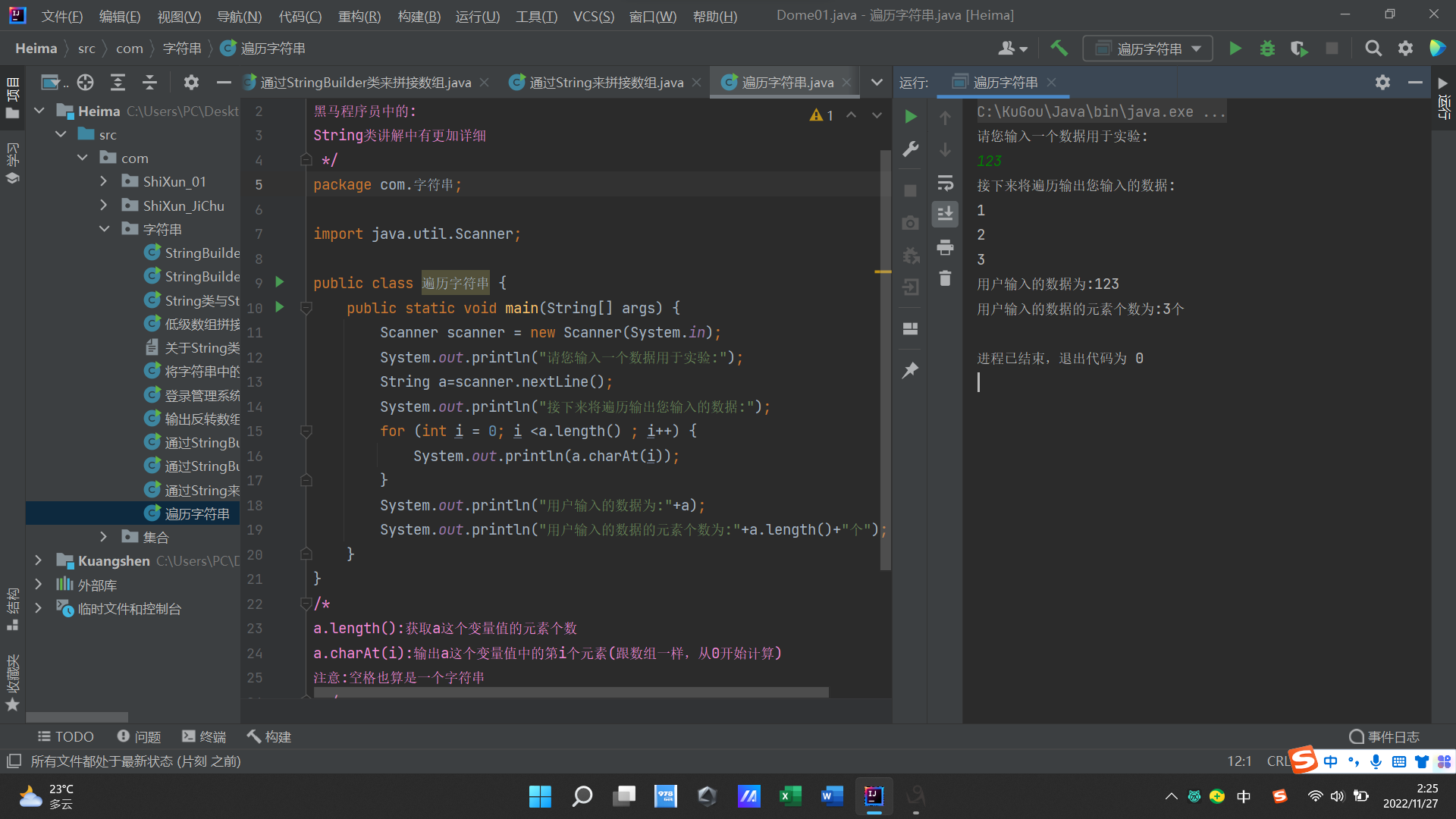The image size is (1456, 819).
Task: Toggle pin tab in Run panel
Action: point(911,370)
